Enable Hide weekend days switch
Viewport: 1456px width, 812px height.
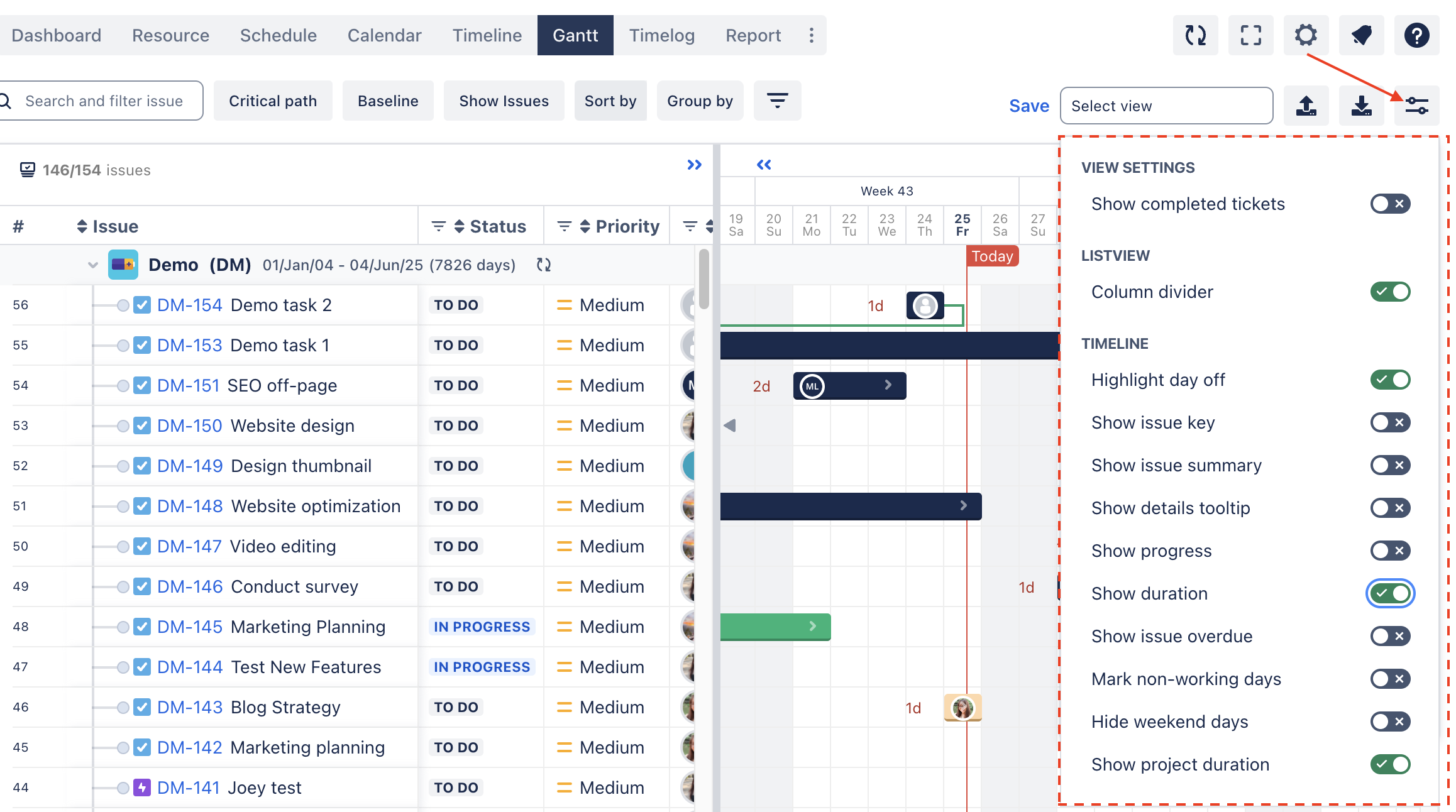[1390, 721]
